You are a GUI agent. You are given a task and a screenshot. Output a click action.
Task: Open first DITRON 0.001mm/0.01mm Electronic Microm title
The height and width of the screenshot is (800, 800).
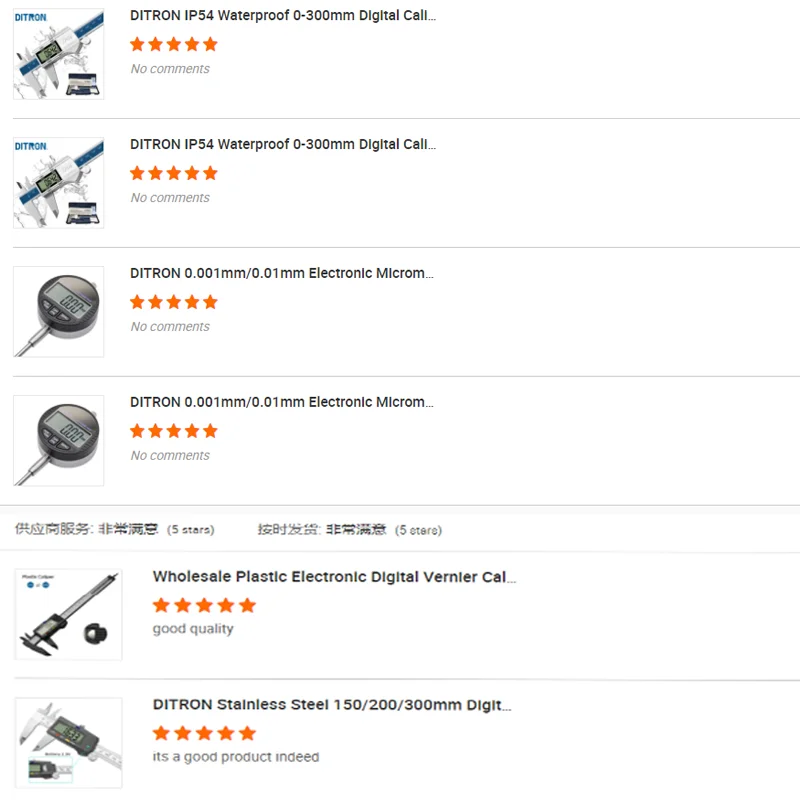point(282,273)
